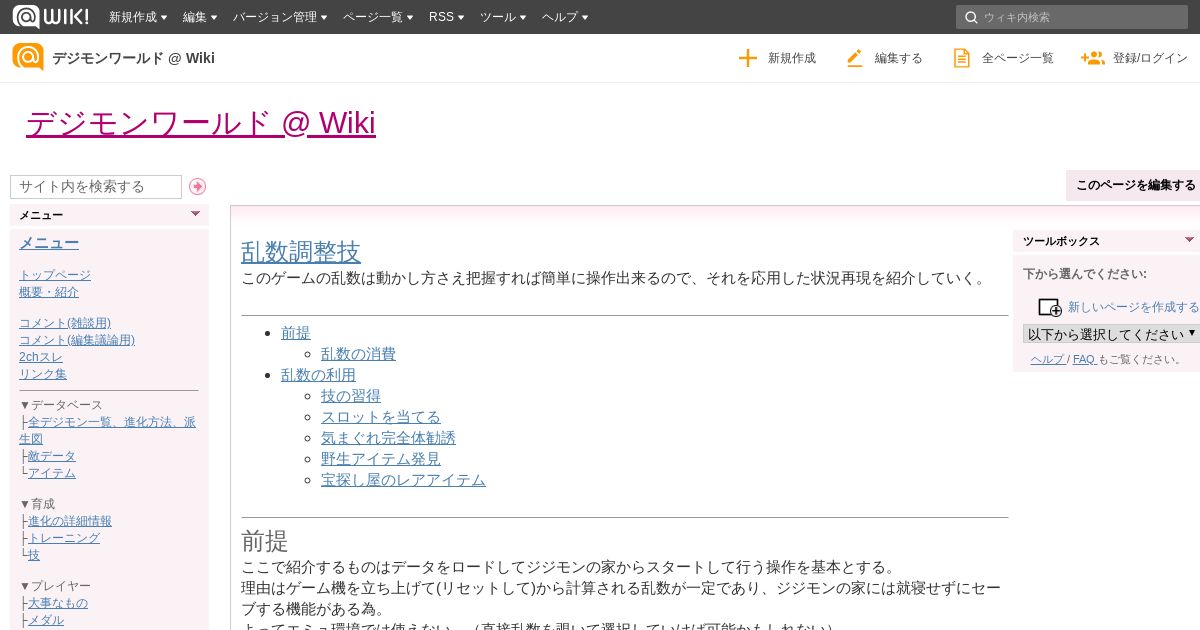1200x630 pixels.
Task: Open the ヘルプ top menu
Action: pyautogui.click(x=565, y=17)
